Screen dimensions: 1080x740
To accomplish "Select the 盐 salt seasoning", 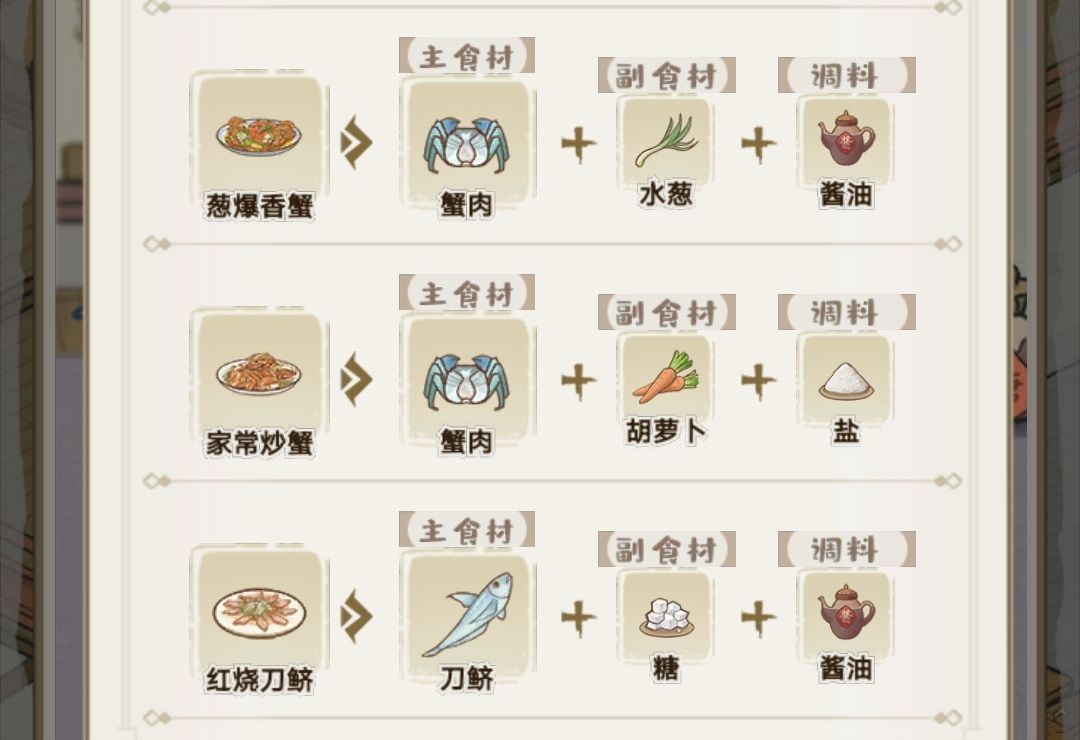I will 846,381.
